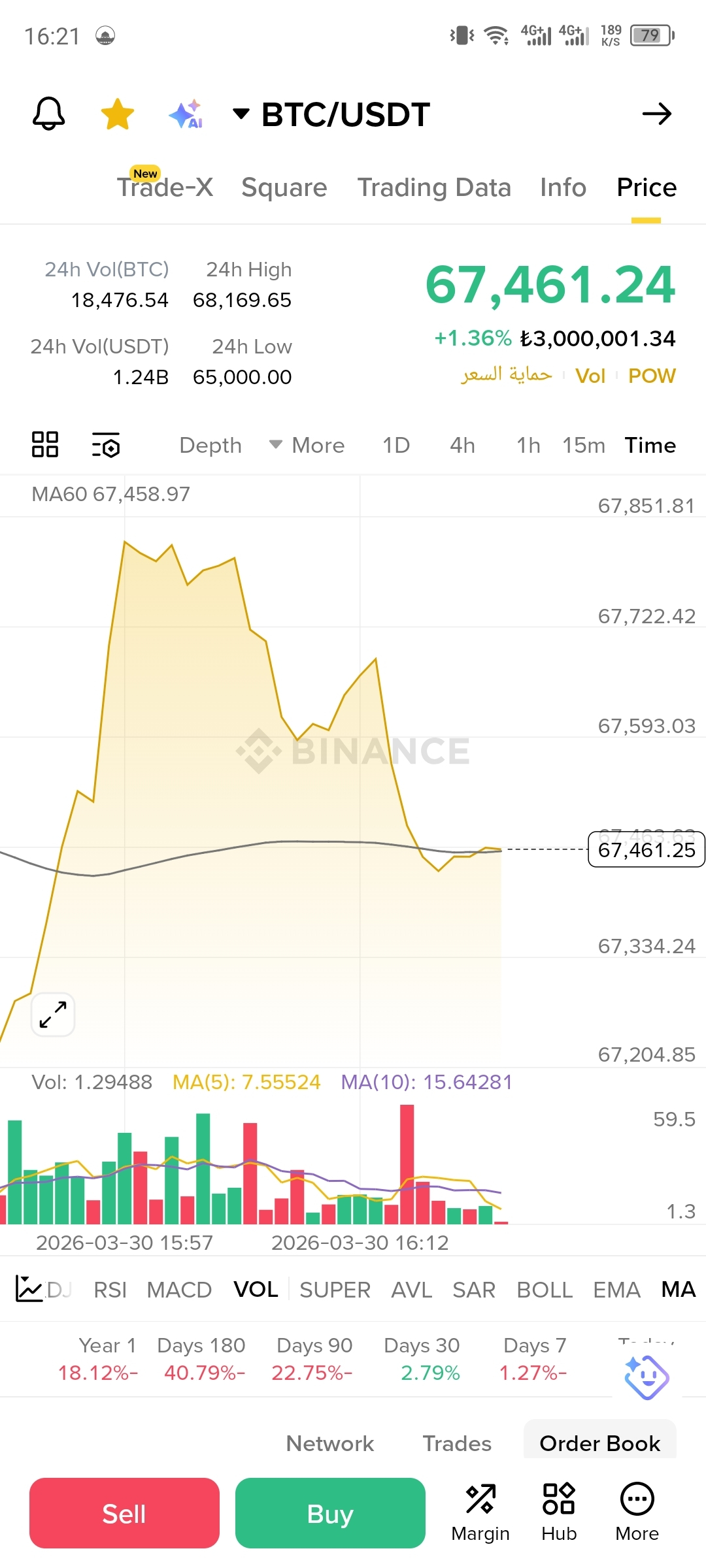Screen dimensions: 706x1568
Task: Expand chart to fullscreen
Action: (x=53, y=1015)
